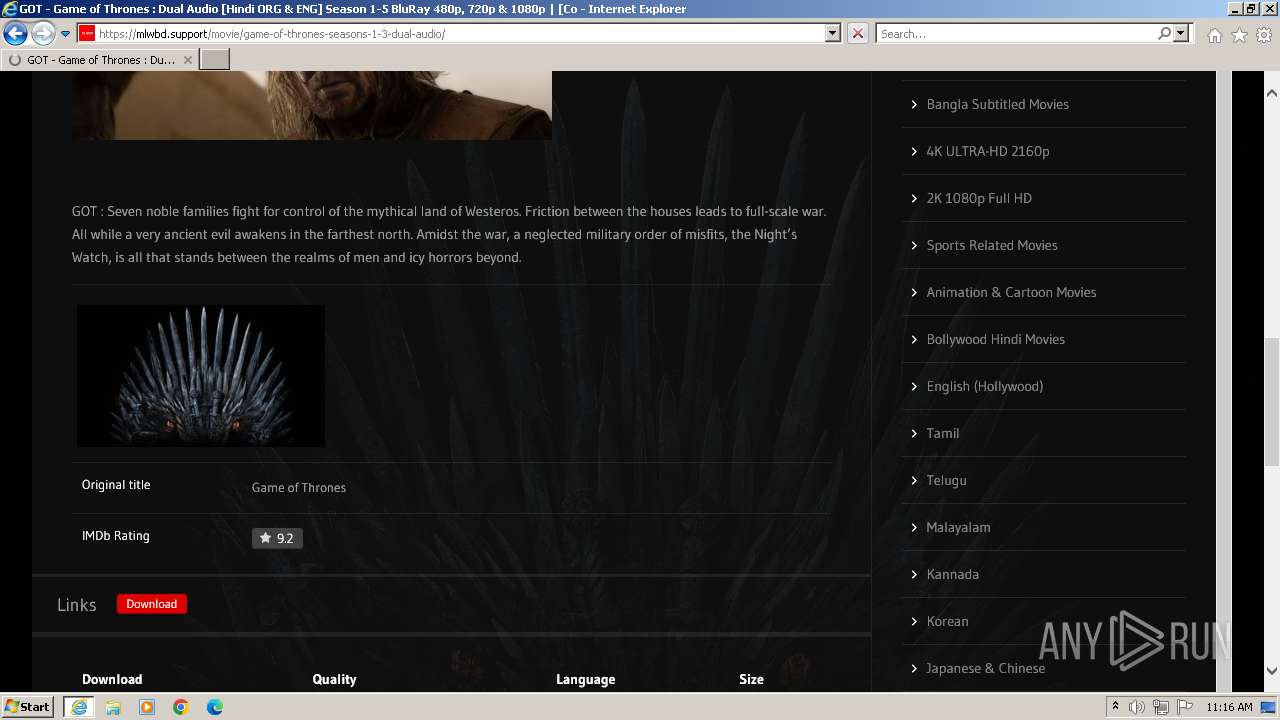Click the Iron Throne thumbnail image

(201, 376)
